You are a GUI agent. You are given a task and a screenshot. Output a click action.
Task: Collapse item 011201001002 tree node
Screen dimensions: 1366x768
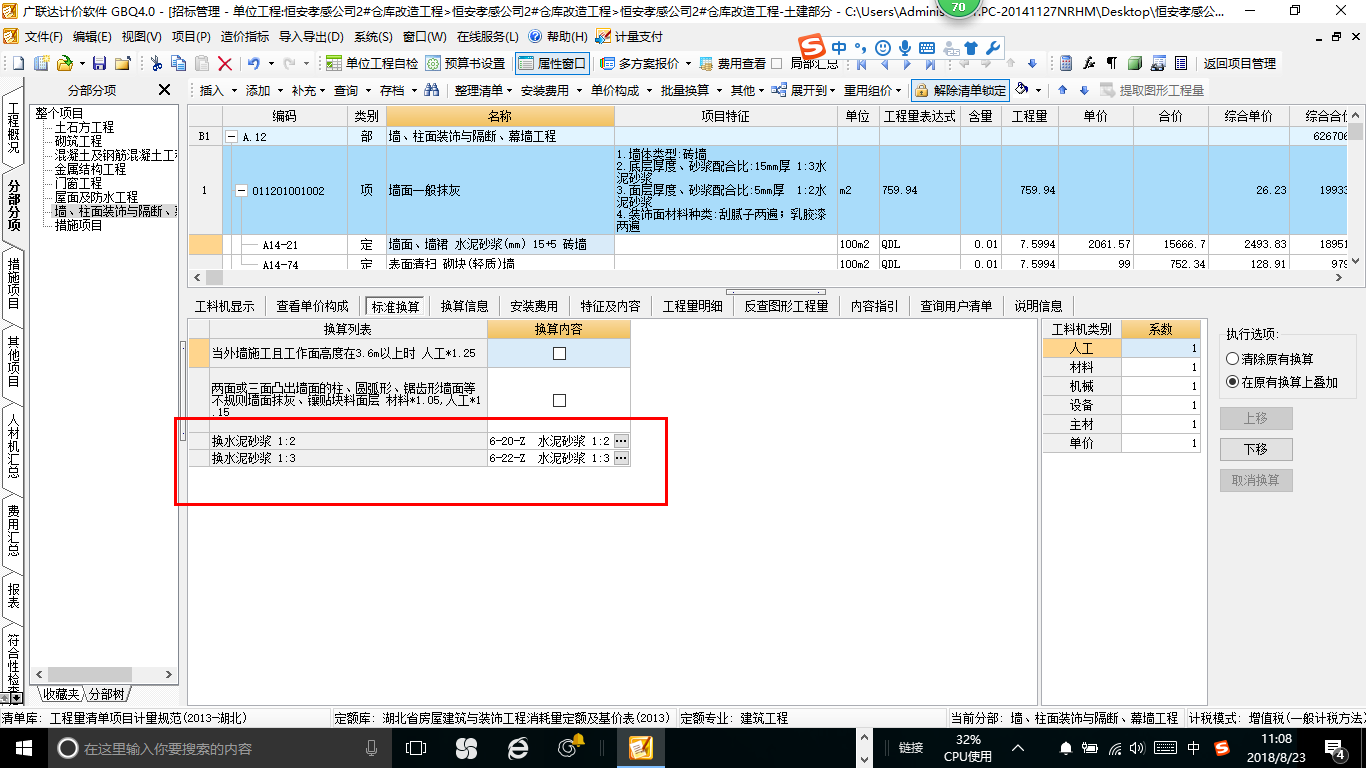point(241,190)
